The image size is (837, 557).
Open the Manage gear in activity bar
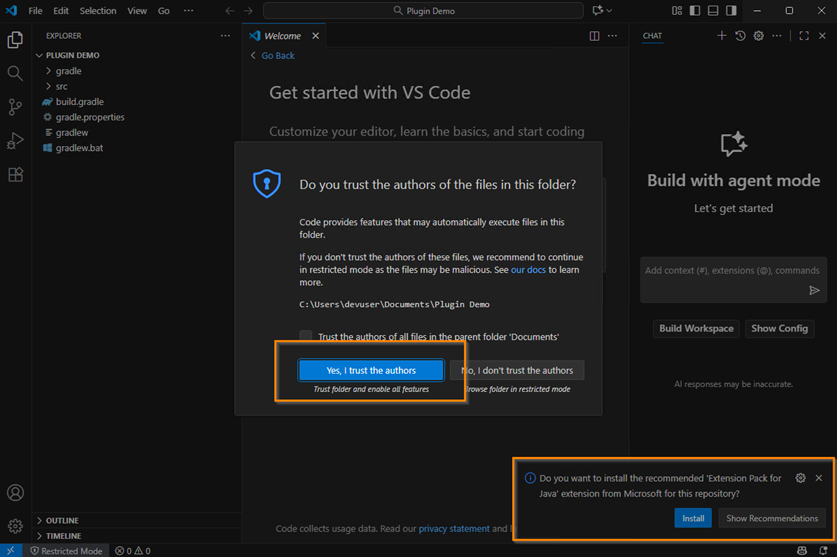(x=15, y=526)
